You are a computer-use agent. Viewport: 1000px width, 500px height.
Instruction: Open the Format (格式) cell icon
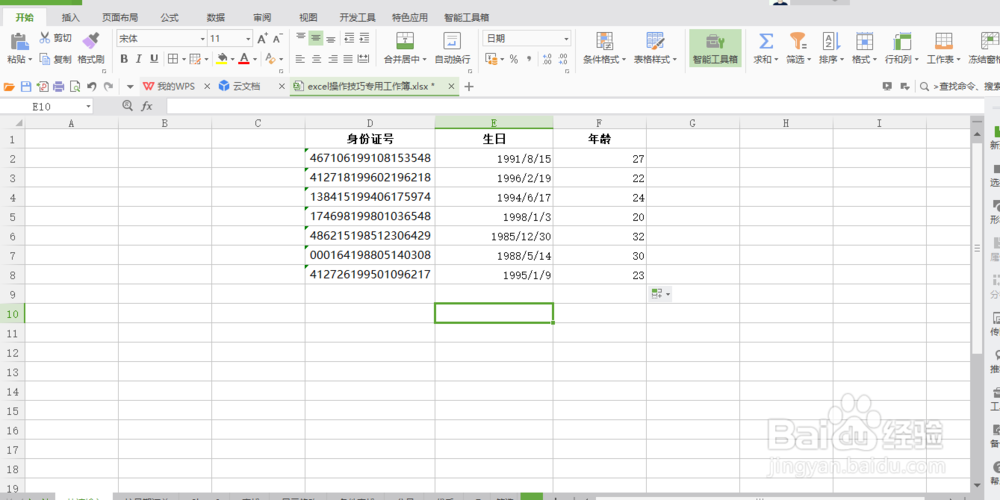click(864, 41)
